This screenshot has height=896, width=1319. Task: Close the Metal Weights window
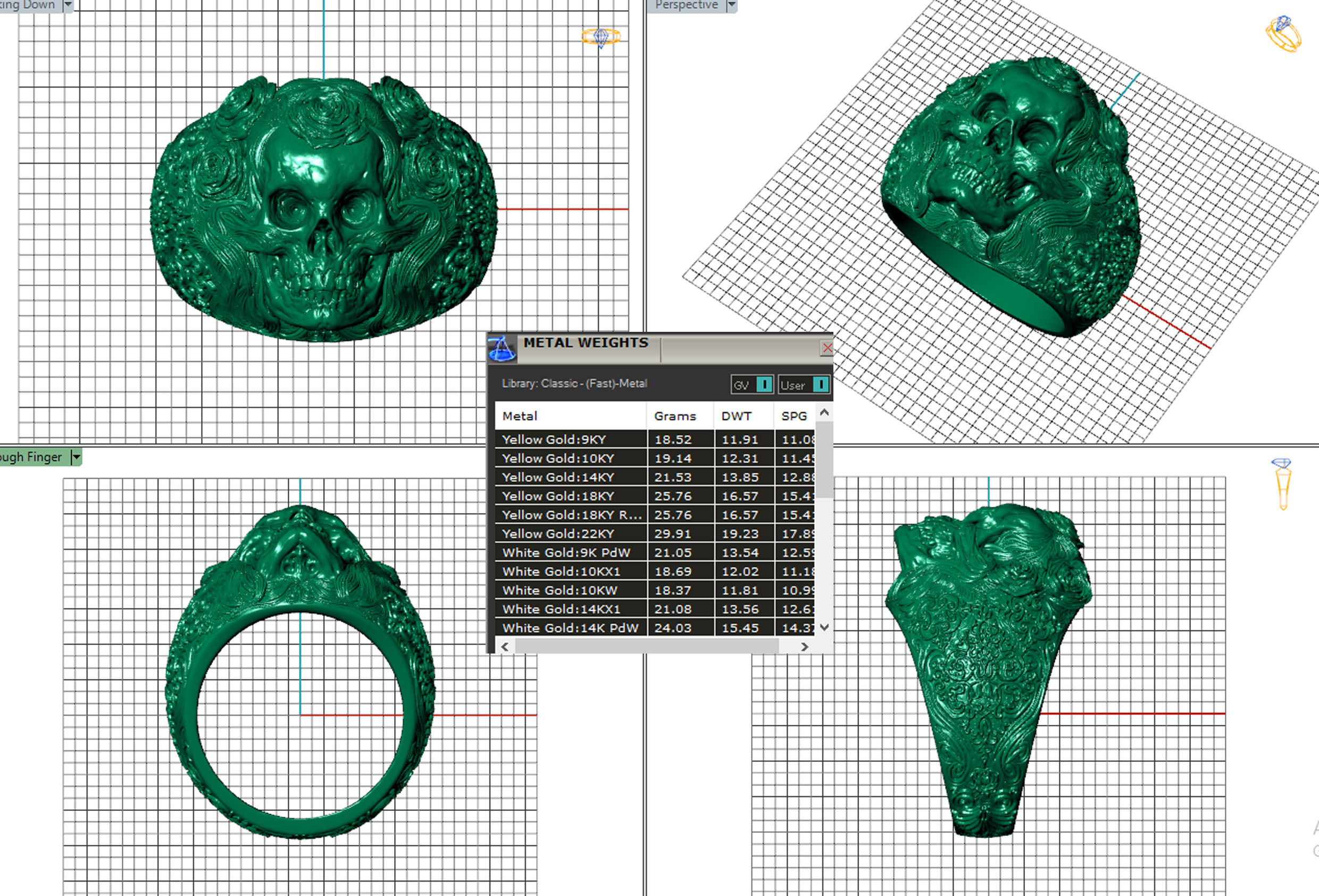point(827,348)
